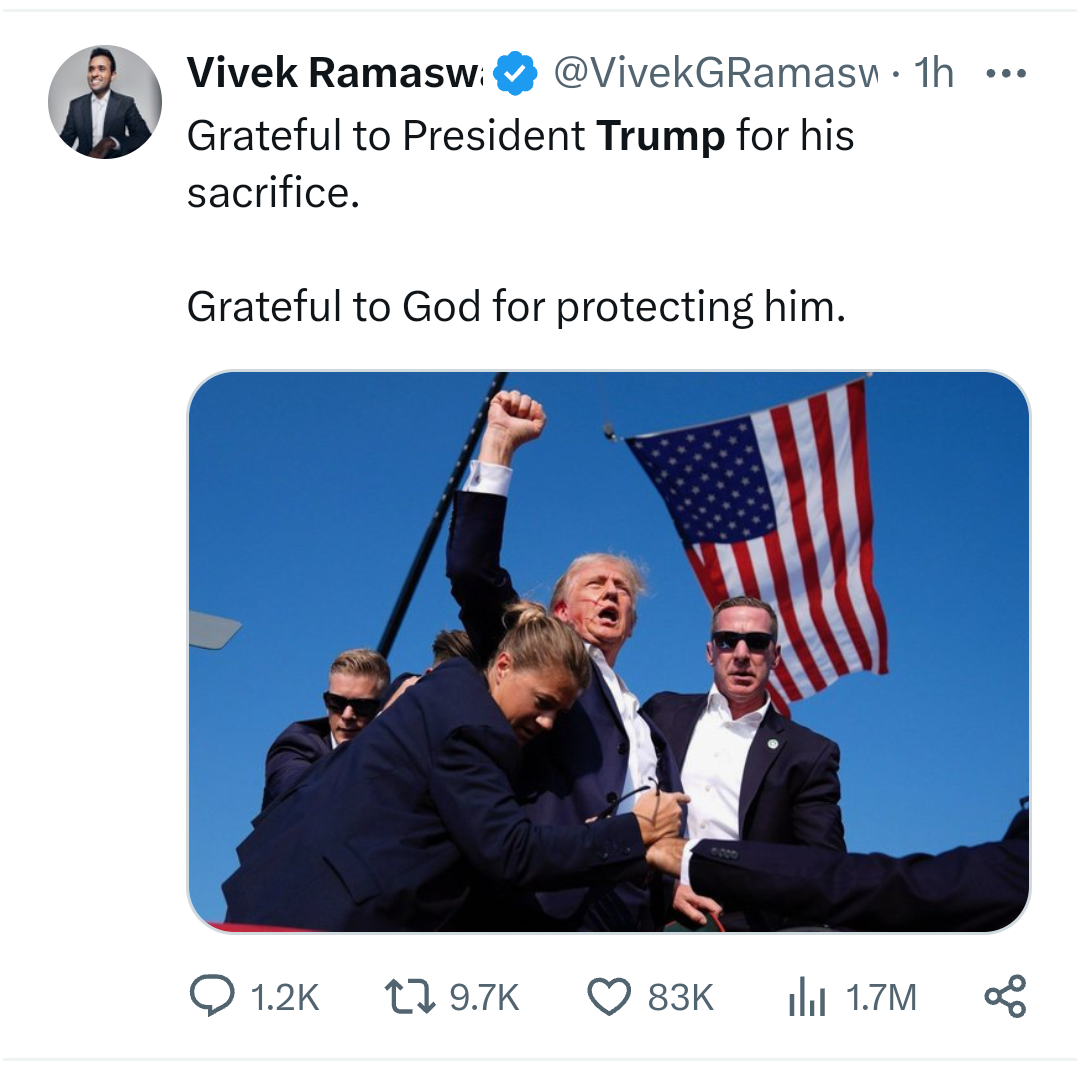Image resolution: width=1080 pixels, height=1083 pixels.
Task: Click the display name Vivek Ramaswamy
Action: [x=334, y=73]
